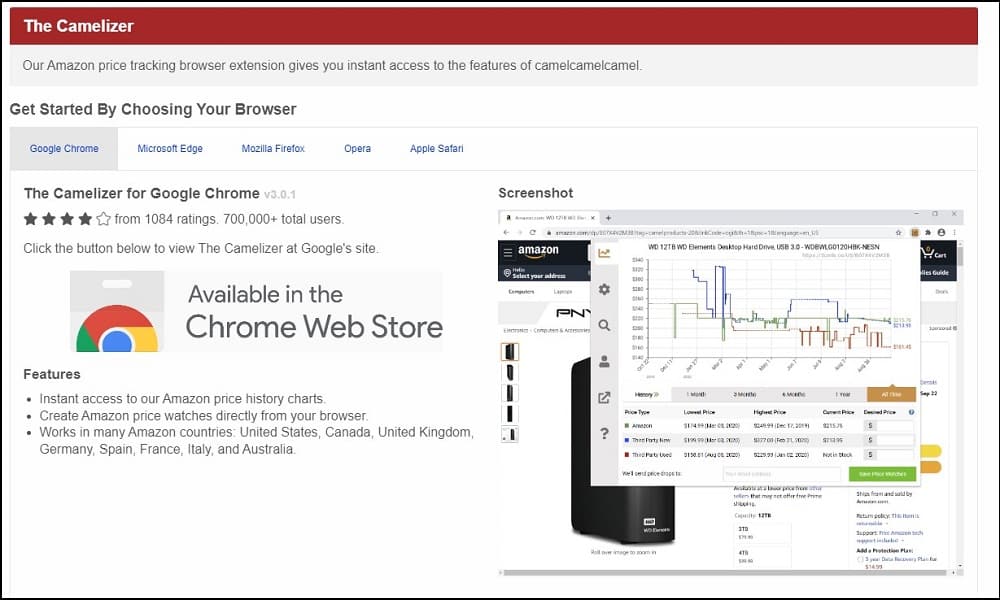Click the Camelizer extension toolbar icon
This screenshot has height=600, width=1000.
click(x=915, y=233)
